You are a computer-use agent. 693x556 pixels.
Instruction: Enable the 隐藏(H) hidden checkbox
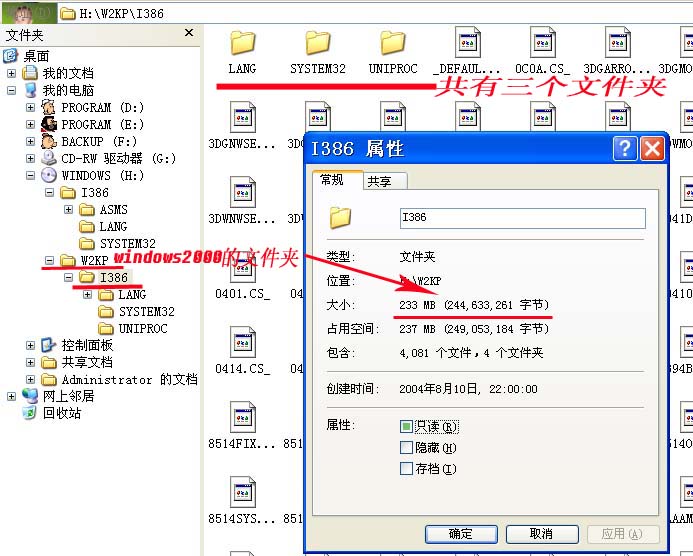[406, 448]
